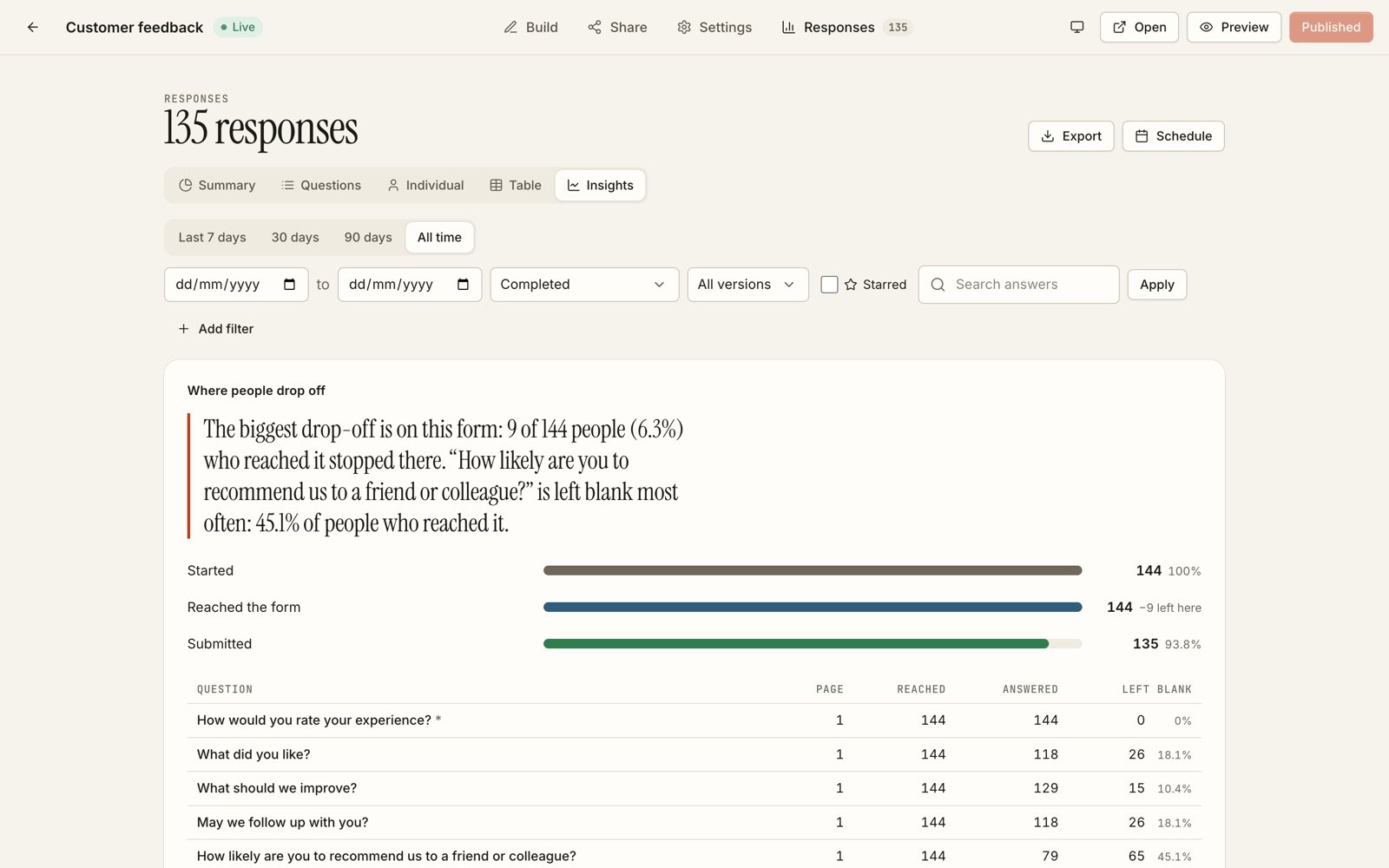The image size is (1389, 868).
Task: Switch to the Individual tab
Action: (425, 186)
